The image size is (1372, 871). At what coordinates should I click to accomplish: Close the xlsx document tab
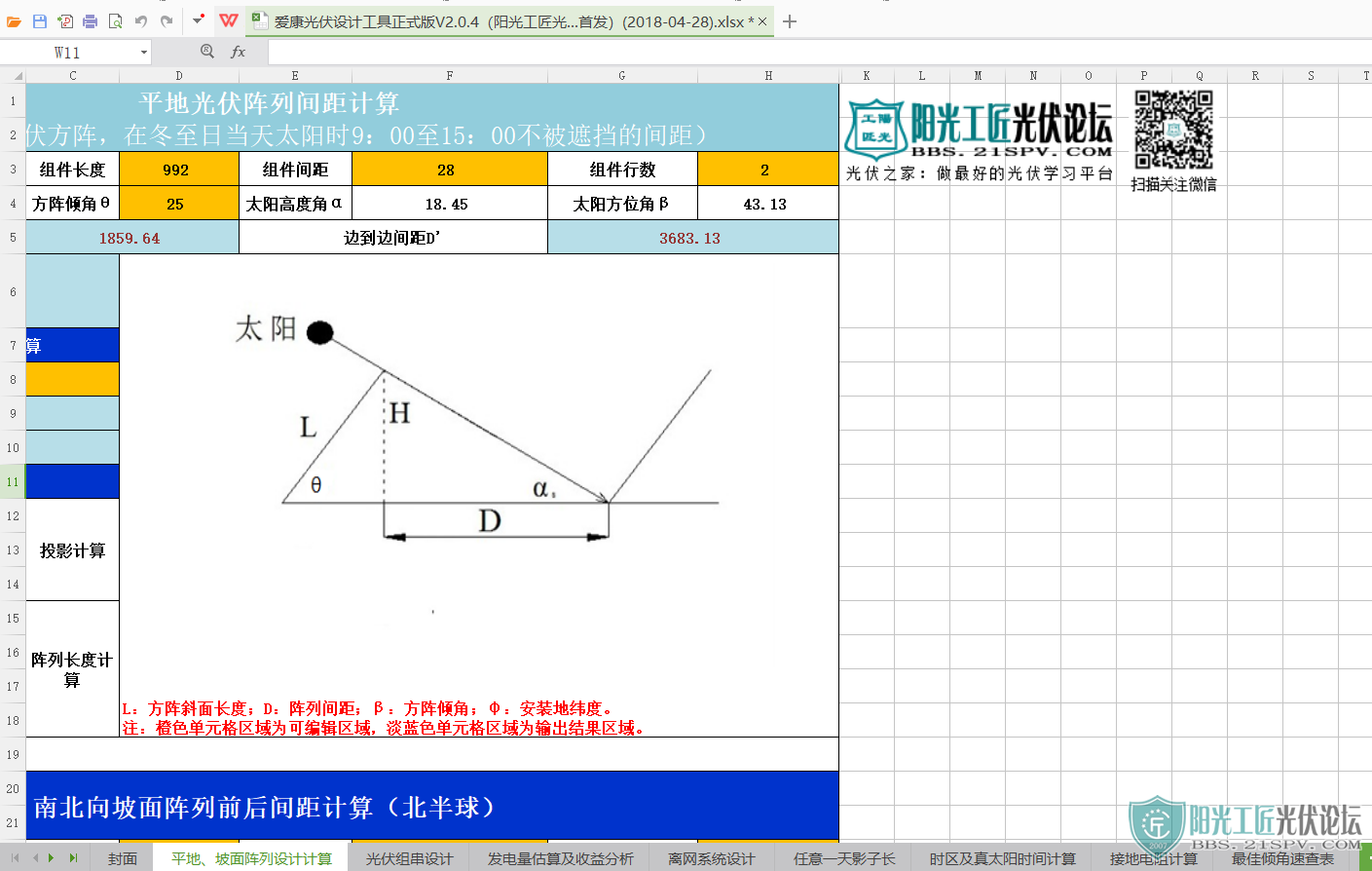point(762,21)
